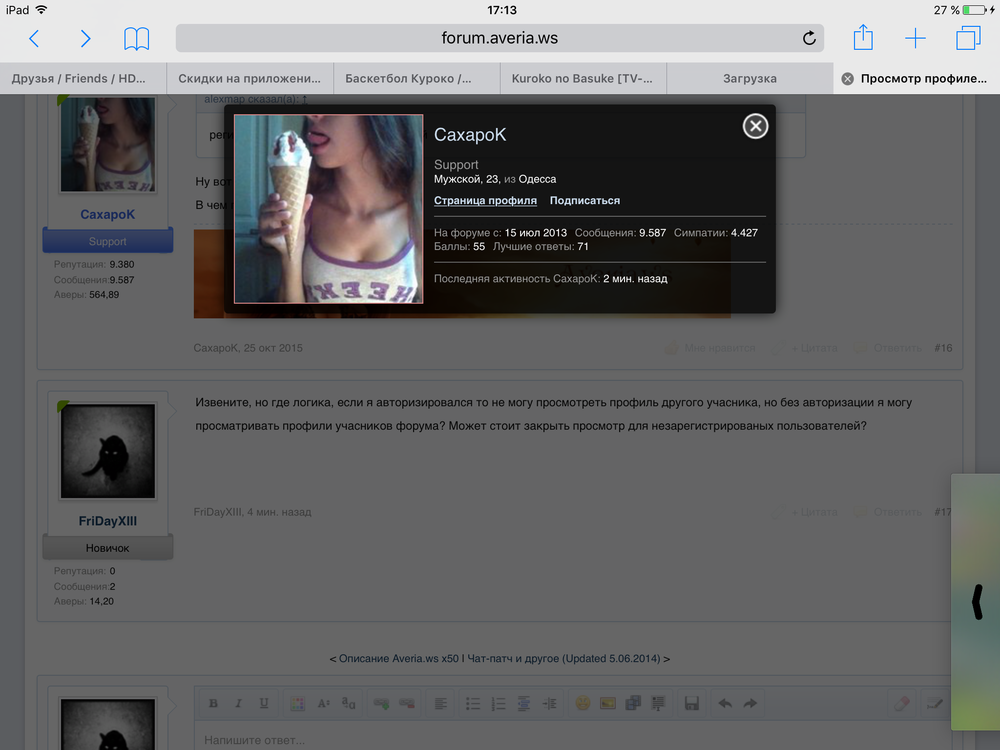The image size is (1000, 750).
Task: Open the Safari share sheet icon
Action: (863, 38)
